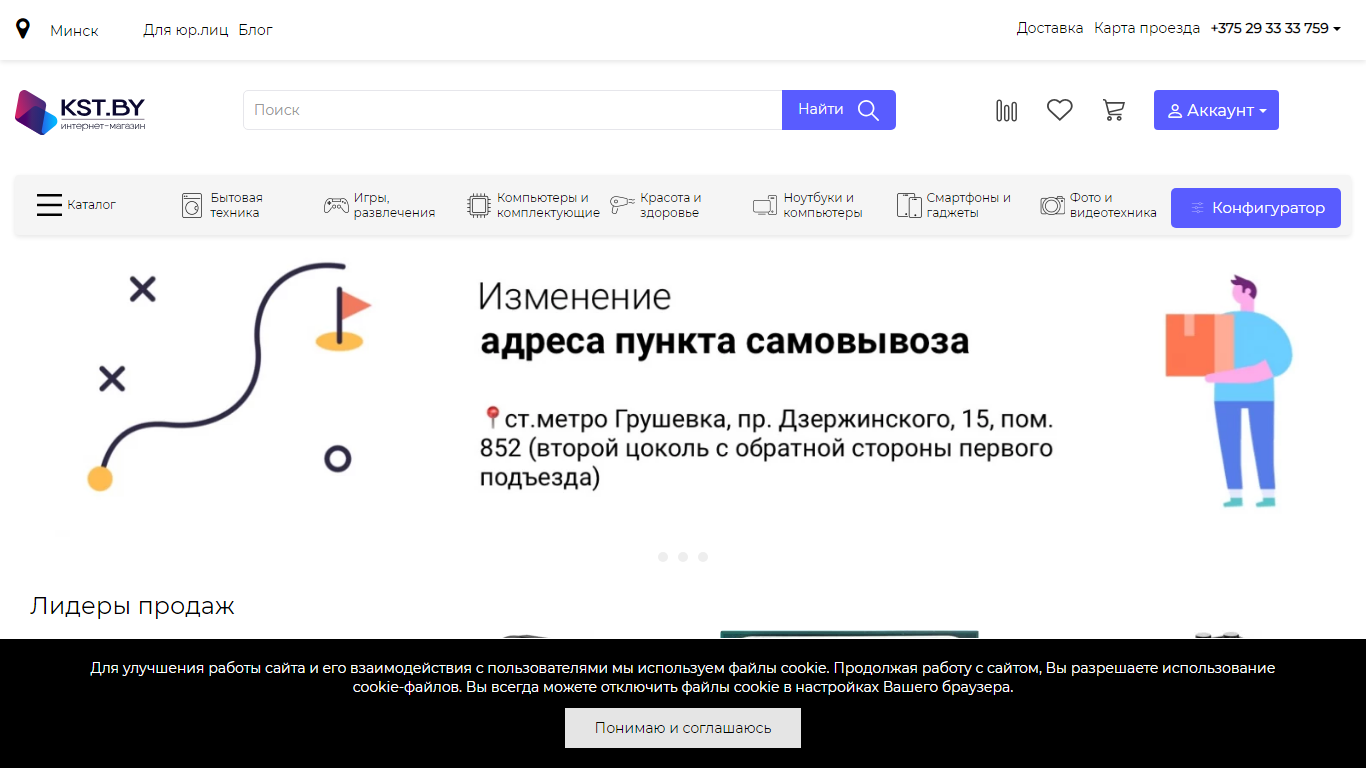Image resolution: width=1366 pixels, height=768 pixels.
Task: Open the Блог link
Action: point(255,30)
